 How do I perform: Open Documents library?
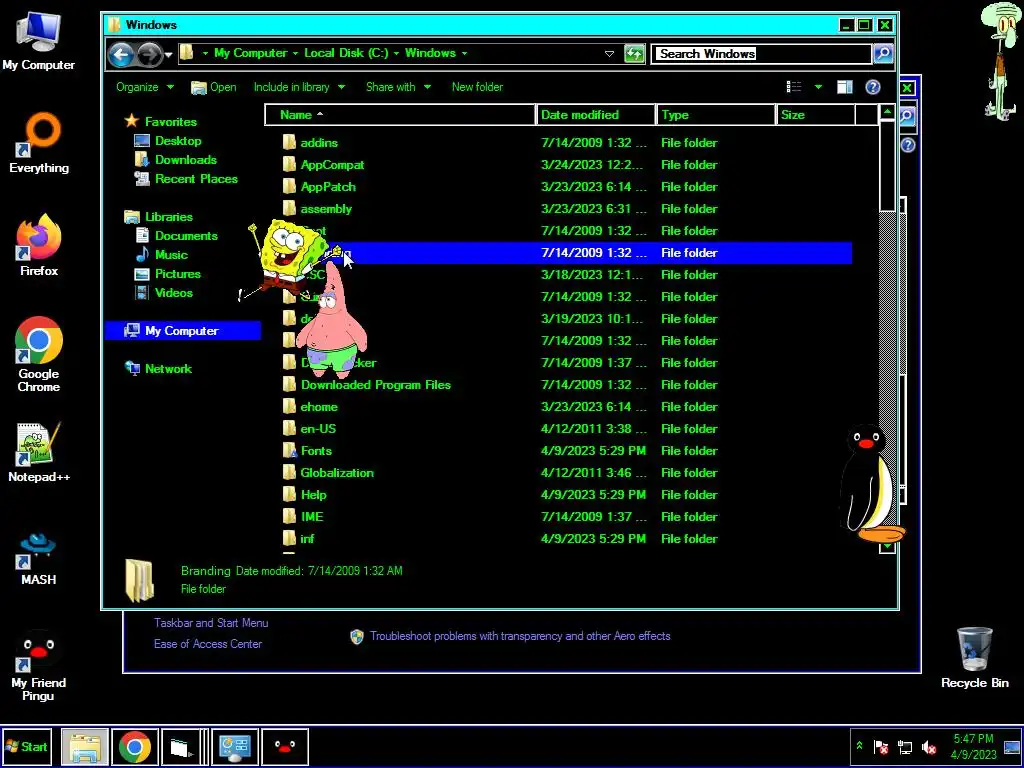tap(186, 236)
